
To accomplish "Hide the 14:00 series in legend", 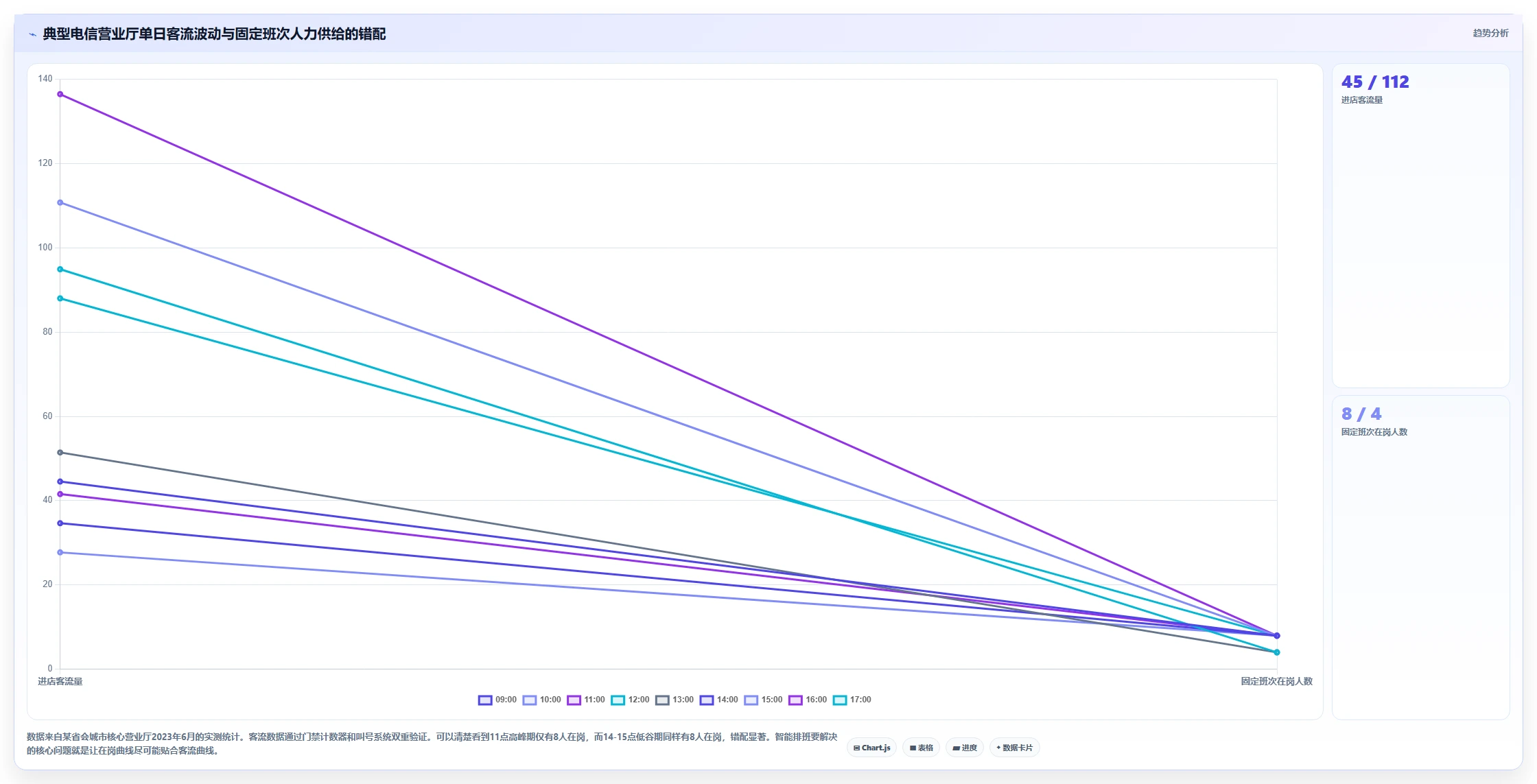I will coord(719,700).
